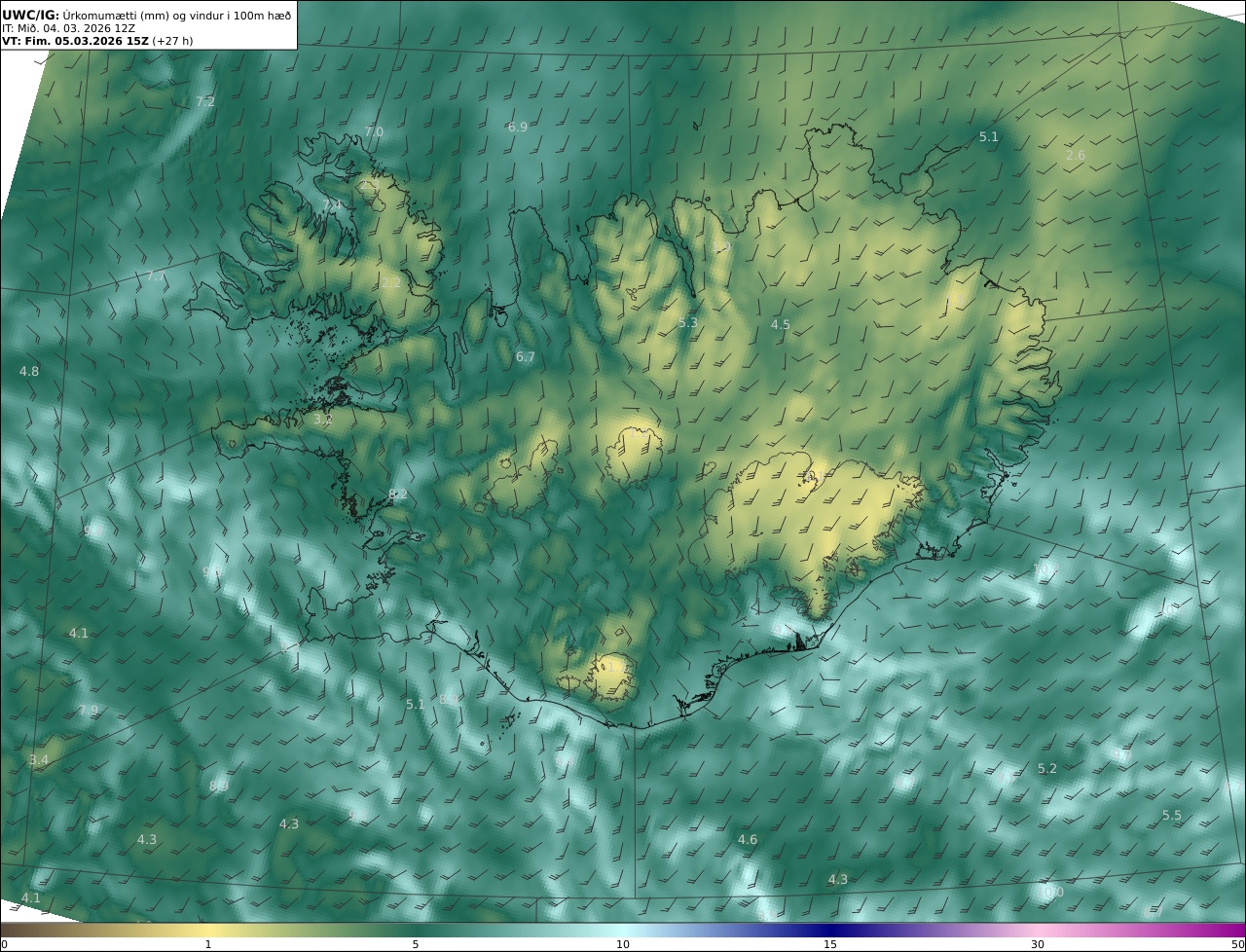Click the colorbar tick label 15
The width and height of the screenshot is (1246, 952).
830,944
